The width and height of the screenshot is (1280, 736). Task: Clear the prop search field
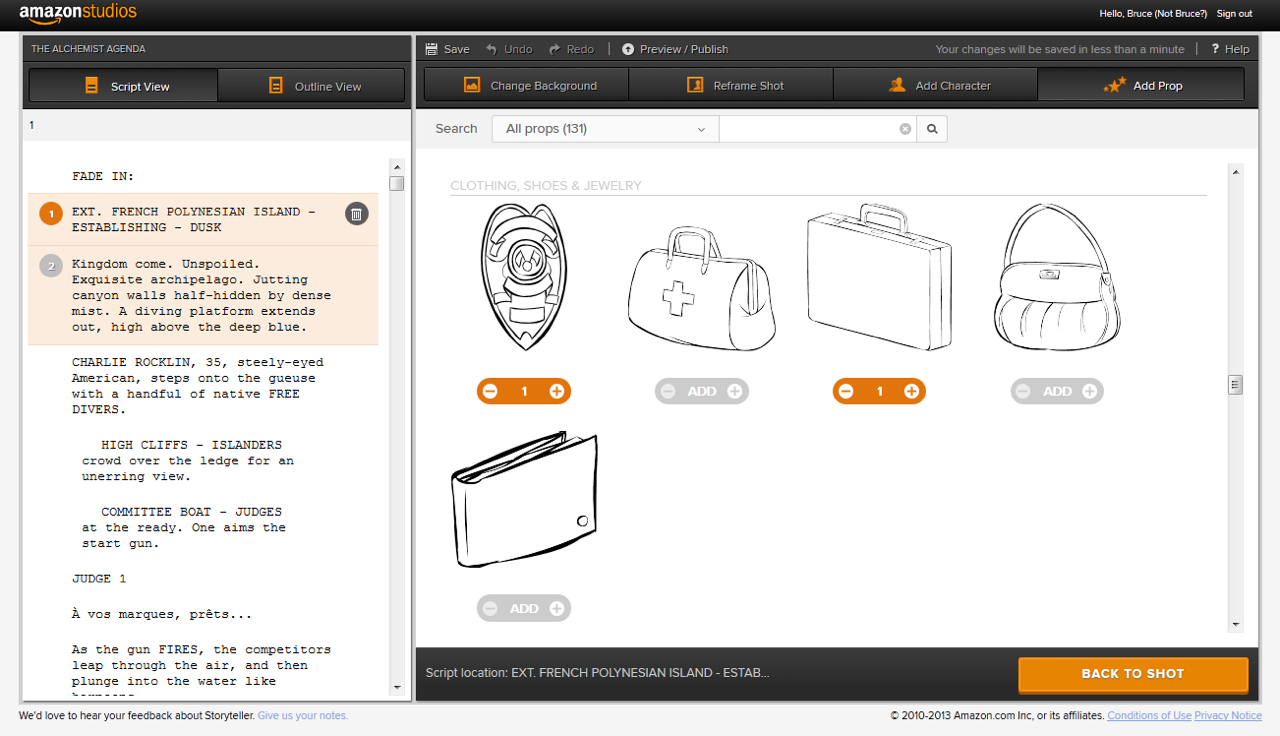click(x=905, y=129)
